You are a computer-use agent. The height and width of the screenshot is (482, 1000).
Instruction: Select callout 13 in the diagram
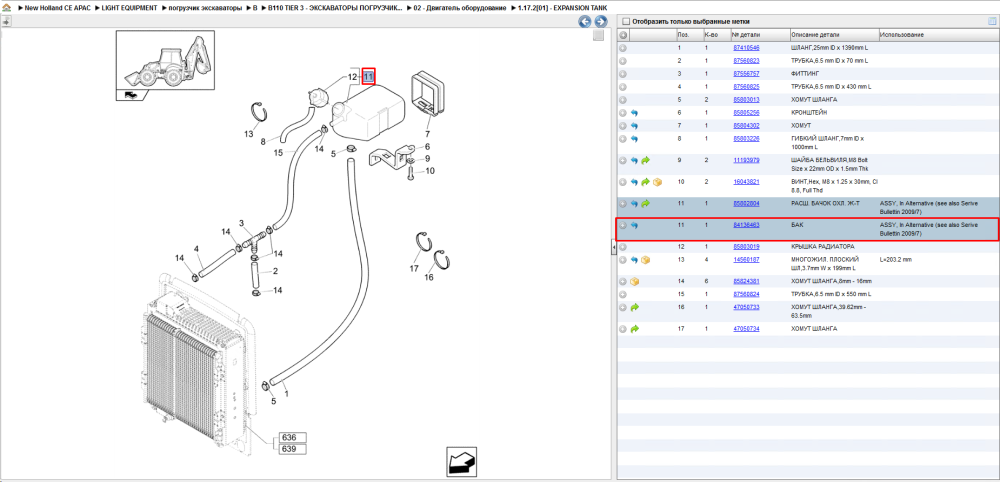tap(249, 134)
